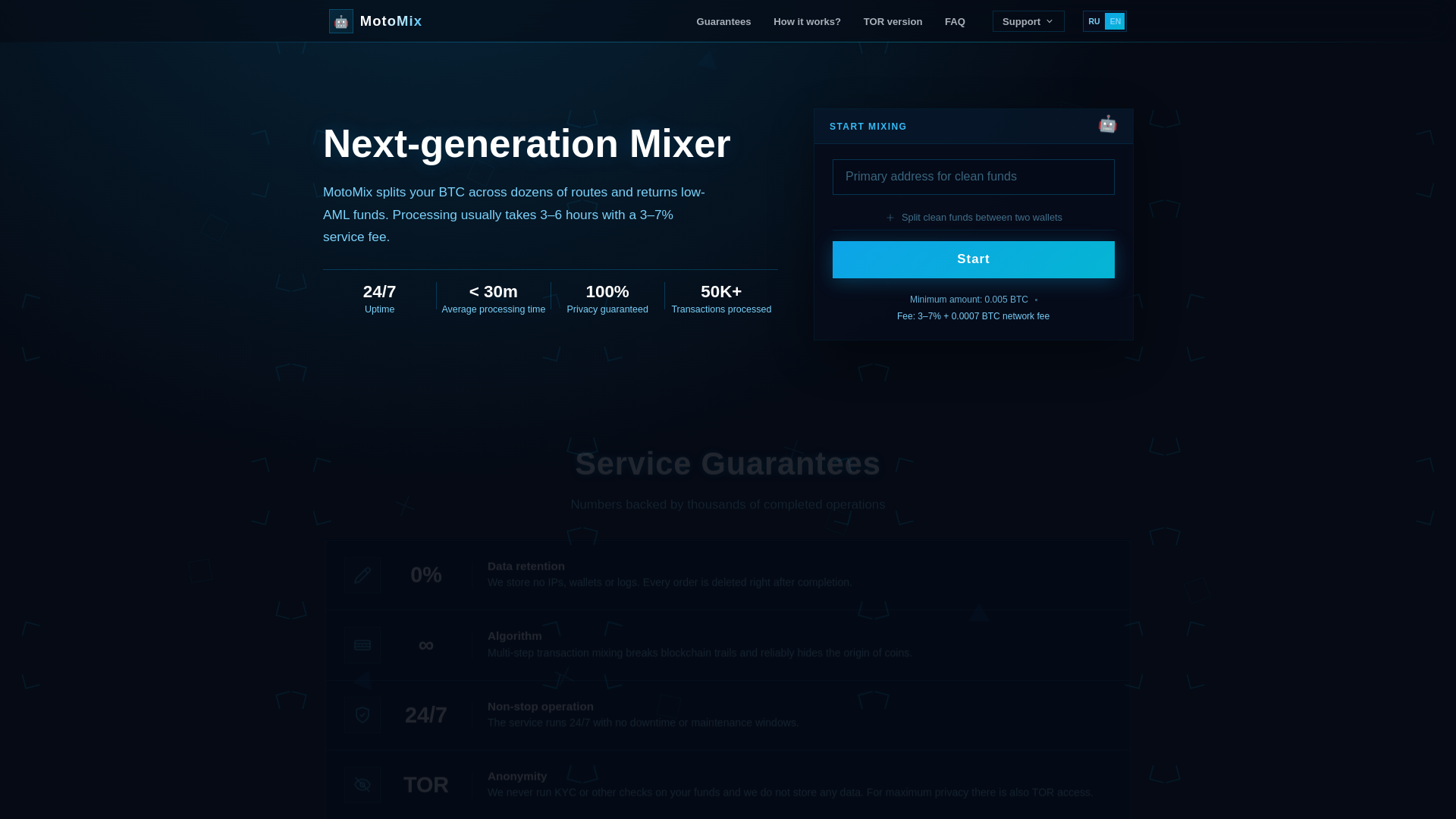Image resolution: width=1456 pixels, height=819 pixels.
Task: Click the plus icon for splitting funds
Action: click(890, 218)
